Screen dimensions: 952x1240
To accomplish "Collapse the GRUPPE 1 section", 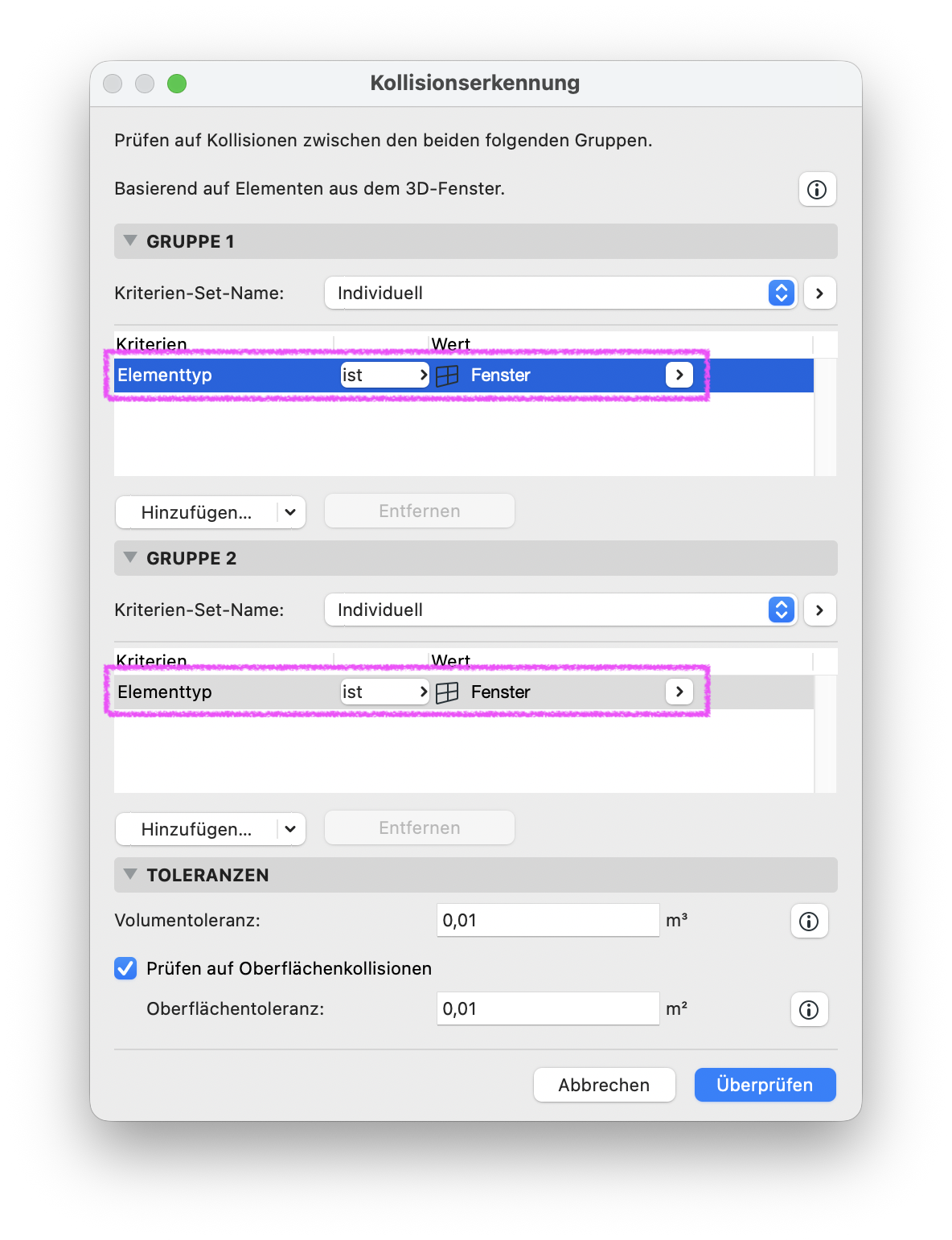I will point(130,241).
